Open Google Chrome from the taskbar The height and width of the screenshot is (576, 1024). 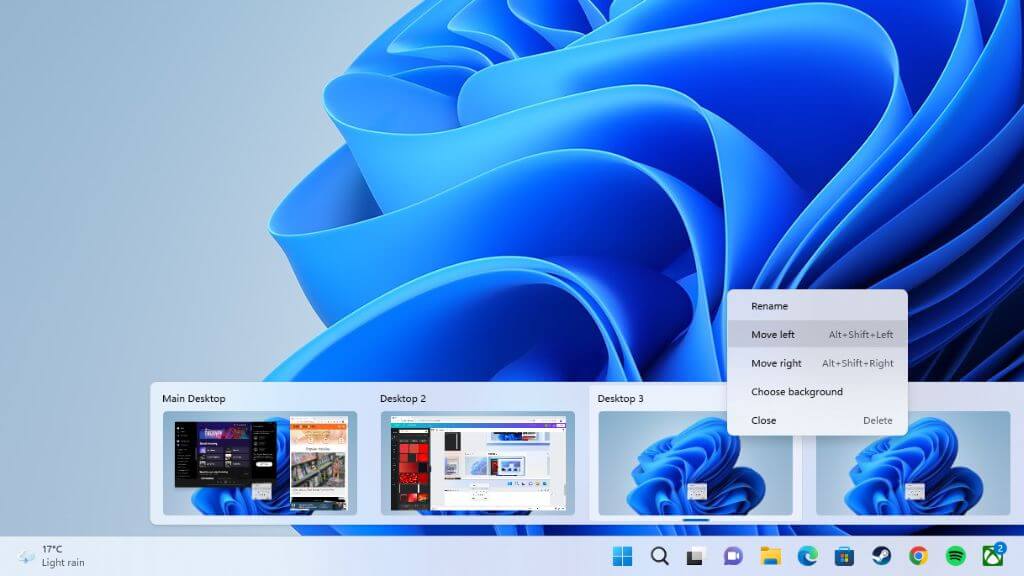click(918, 556)
